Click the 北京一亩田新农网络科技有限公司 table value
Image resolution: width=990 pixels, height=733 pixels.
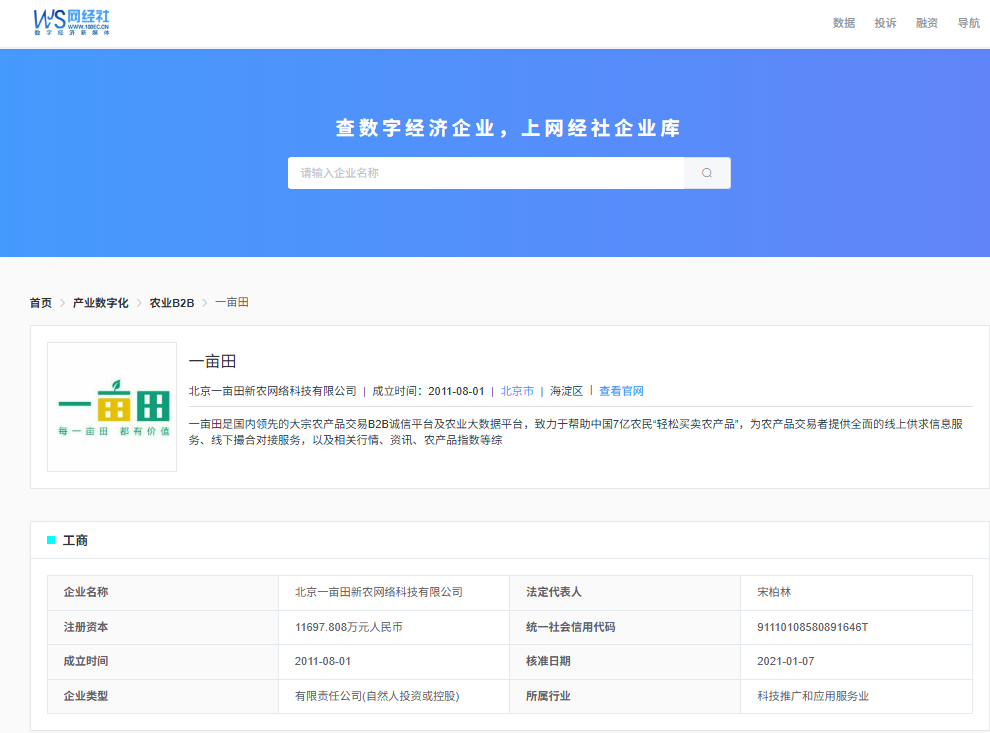coord(379,592)
